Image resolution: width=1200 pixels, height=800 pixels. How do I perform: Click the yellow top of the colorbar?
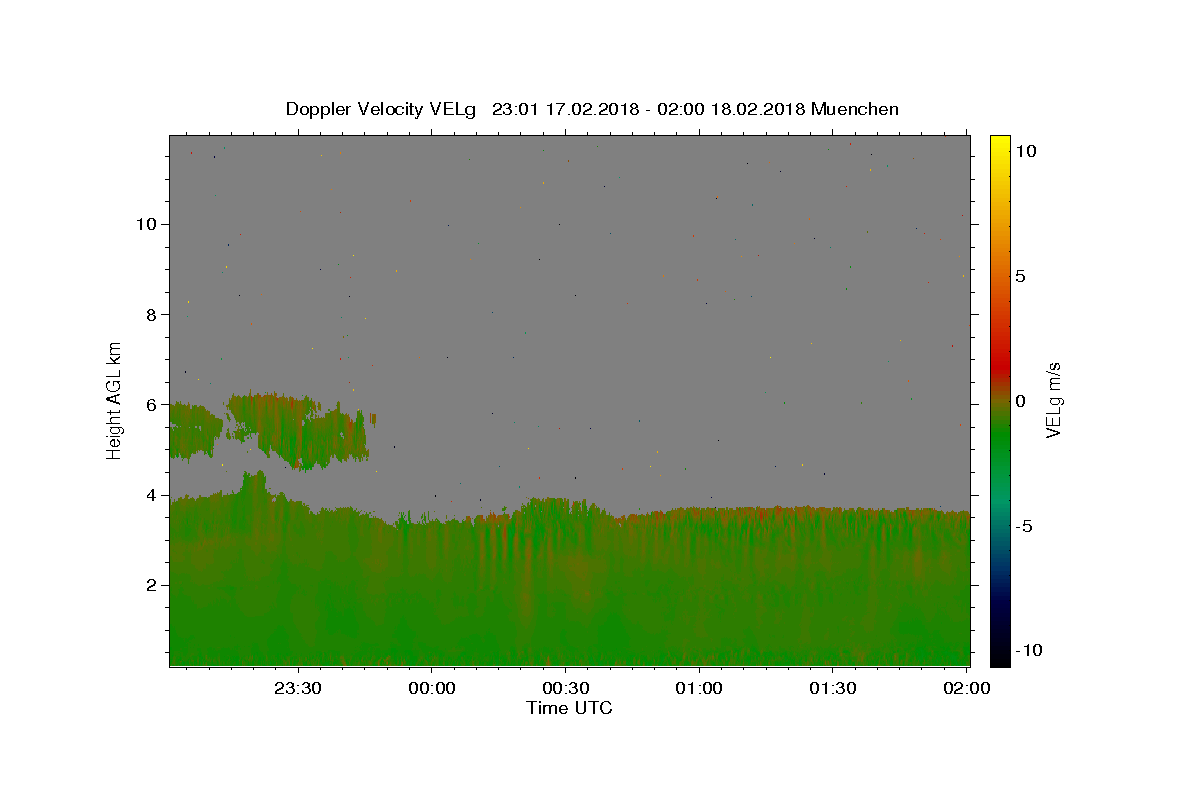pos(1000,145)
